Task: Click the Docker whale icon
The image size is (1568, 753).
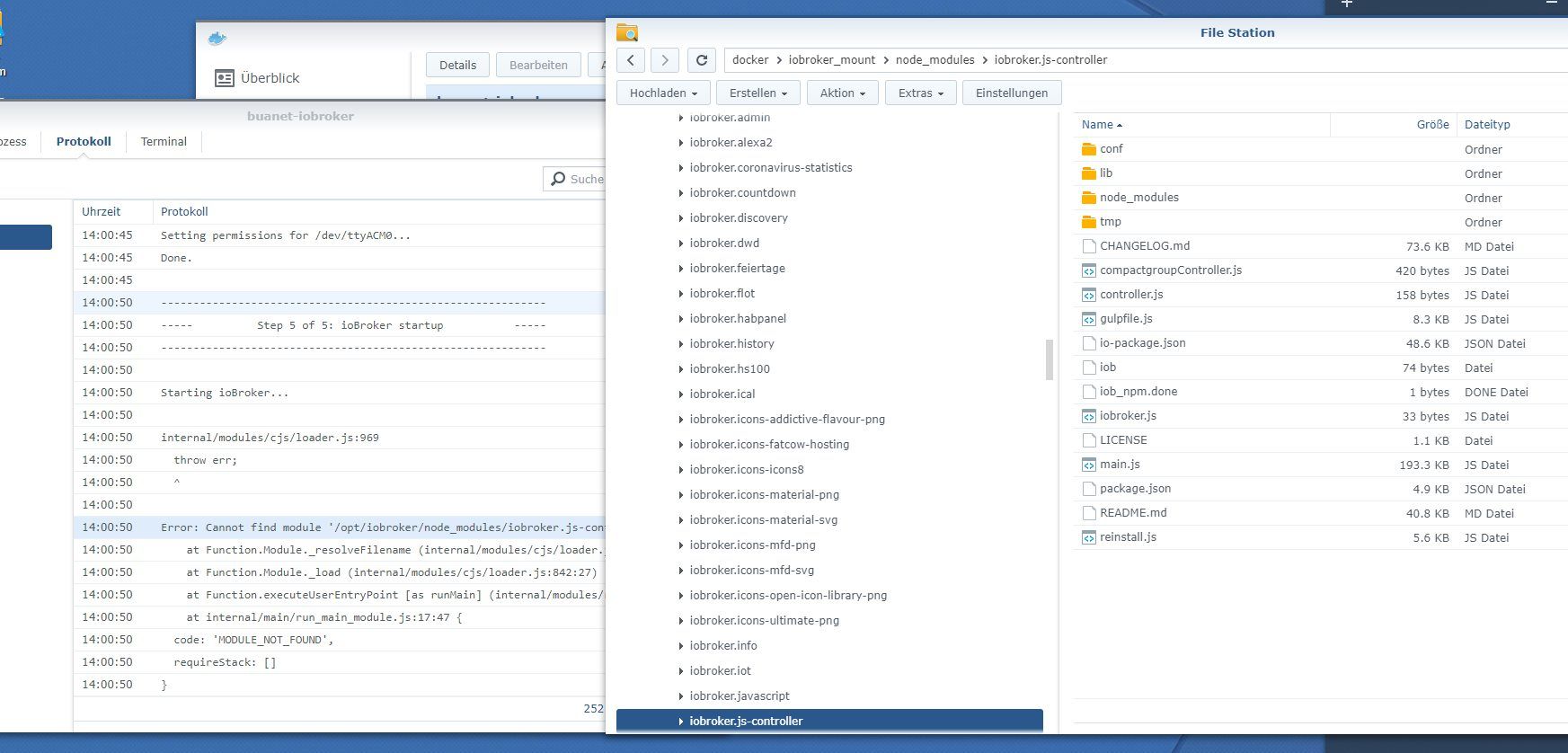Action: [217, 39]
